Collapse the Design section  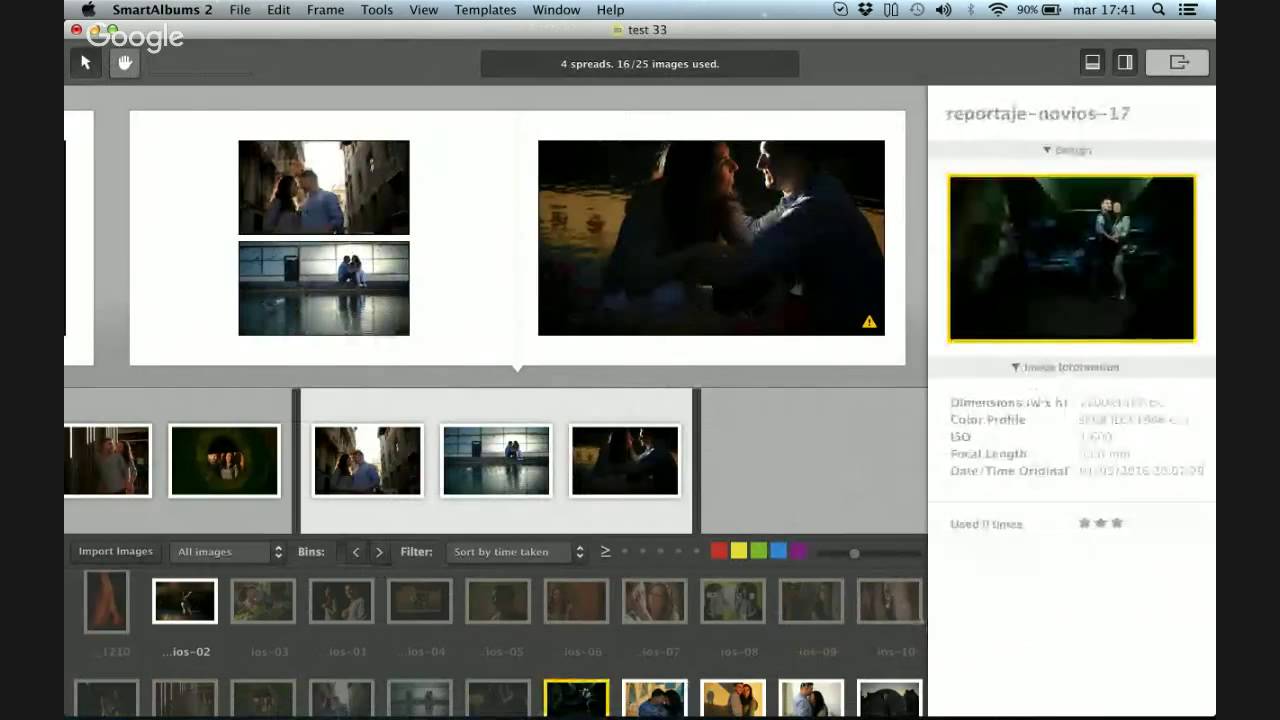[x=1046, y=149]
